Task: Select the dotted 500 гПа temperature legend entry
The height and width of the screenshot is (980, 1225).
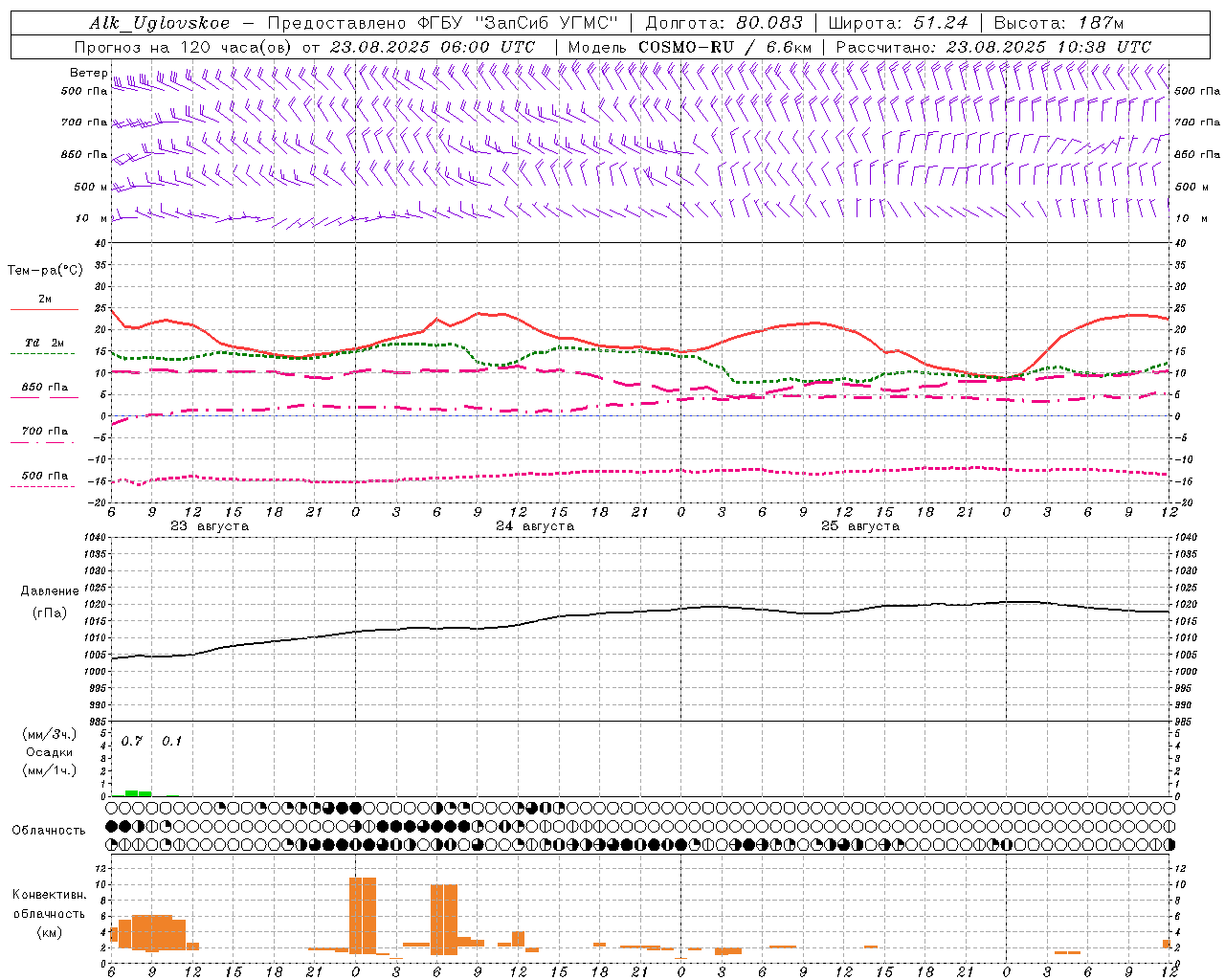Action: [44, 476]
